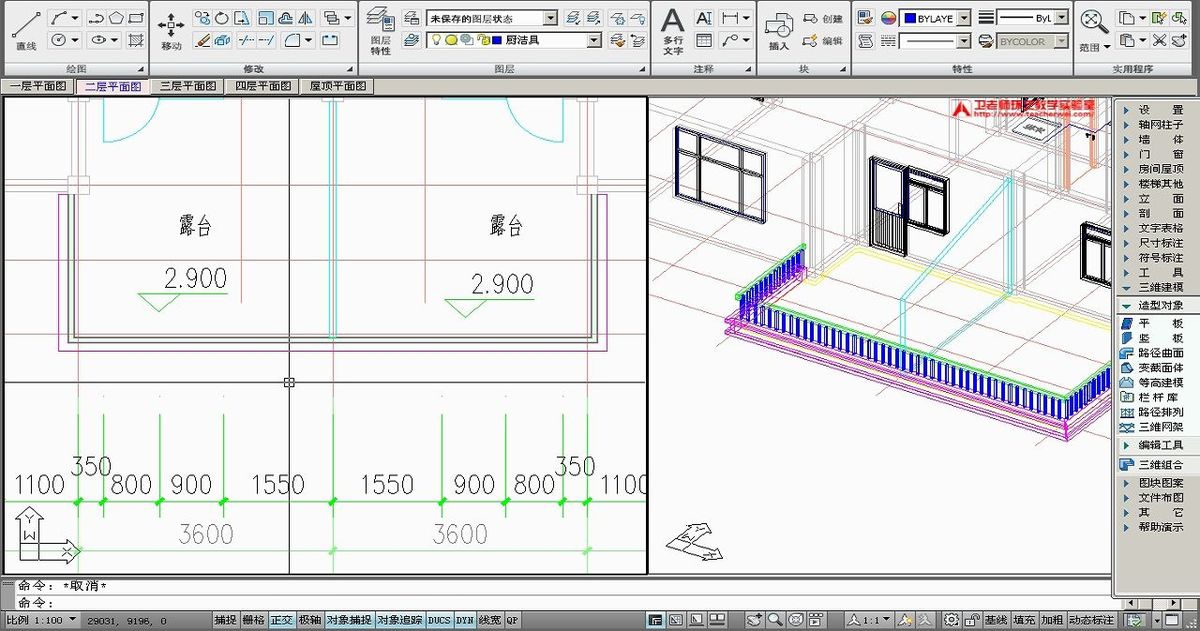Open the BYLAYE color dropdown
This screenshot has width=1200, height=631.
(x=963, y=17)
